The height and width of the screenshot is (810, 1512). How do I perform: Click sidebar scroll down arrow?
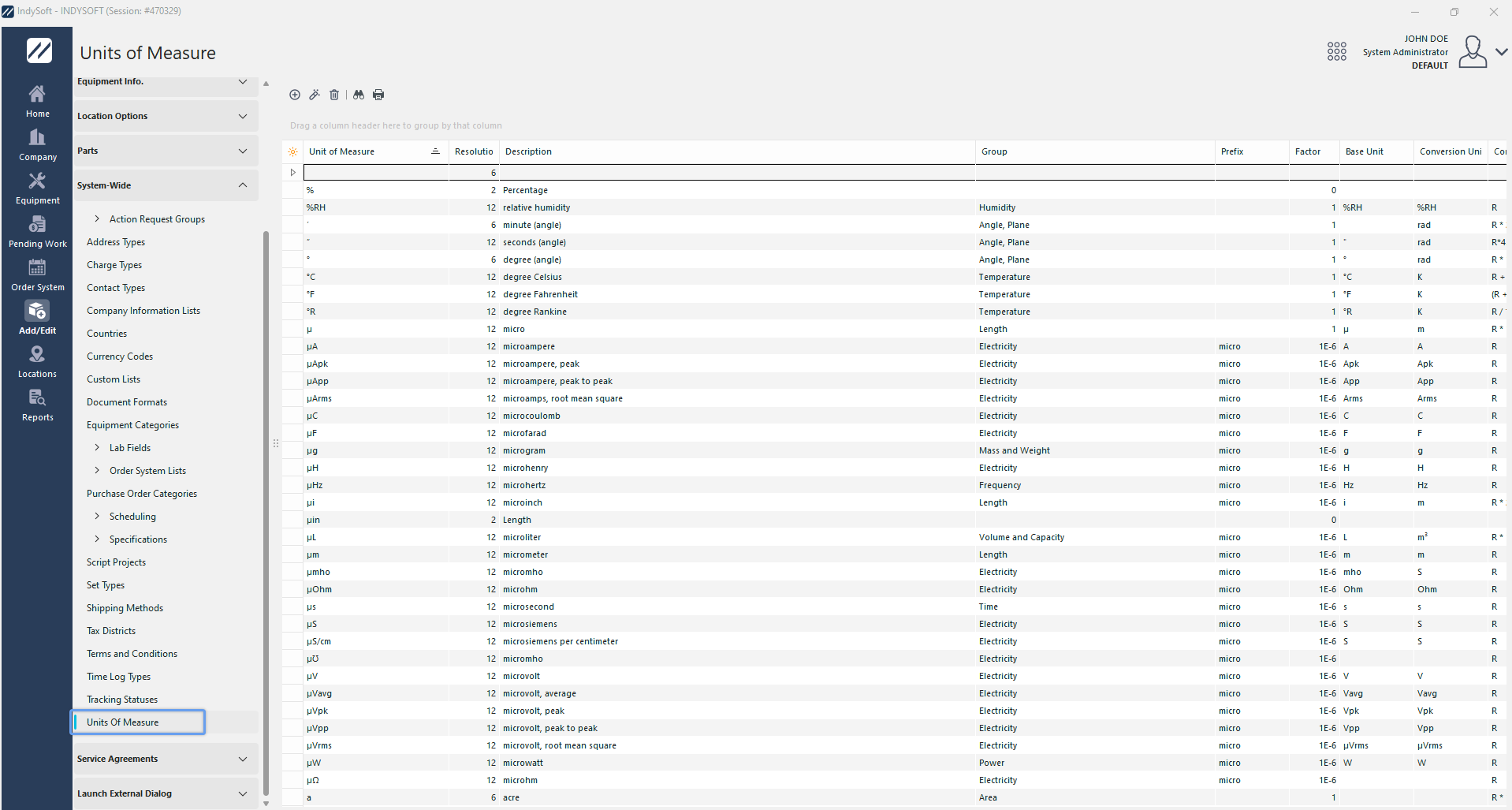tap(266, 804)
